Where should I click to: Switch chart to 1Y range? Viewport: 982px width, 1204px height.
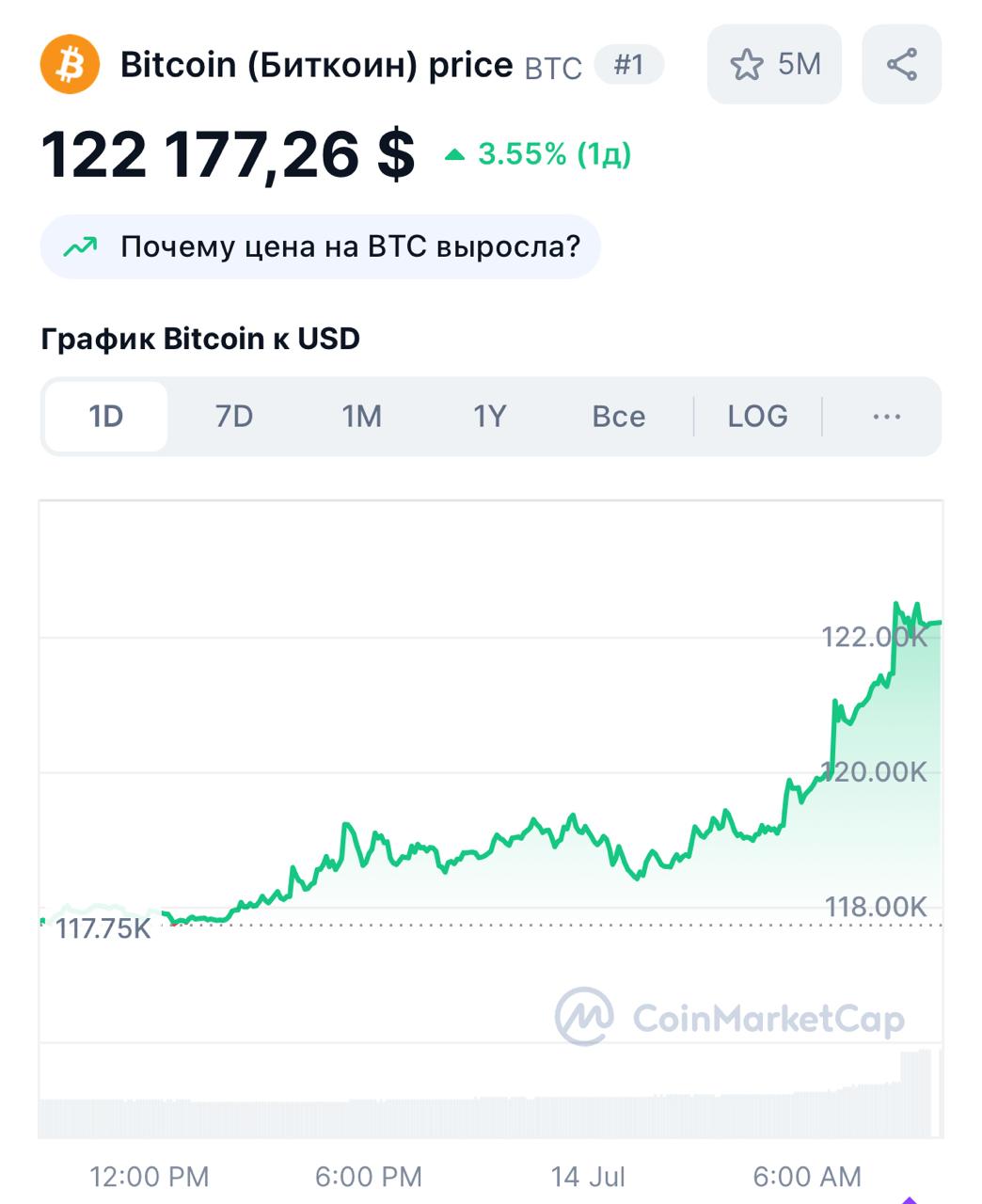(x=490, y=416)
